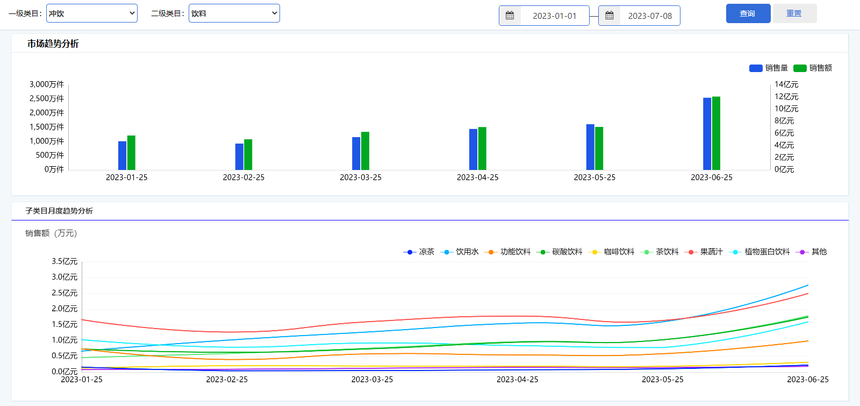Image resolution: width=860 pixels, height=406 pixels.
Task: Click the blue 销售量 bar for 2023-01-25
Action: (122, 155)
